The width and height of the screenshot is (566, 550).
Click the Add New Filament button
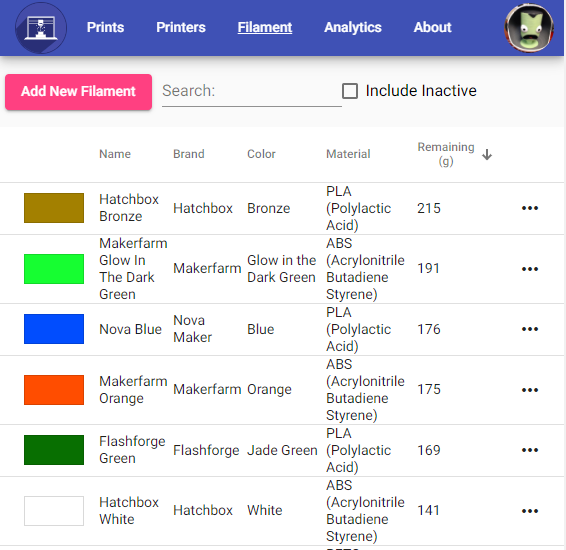point(78,92)
